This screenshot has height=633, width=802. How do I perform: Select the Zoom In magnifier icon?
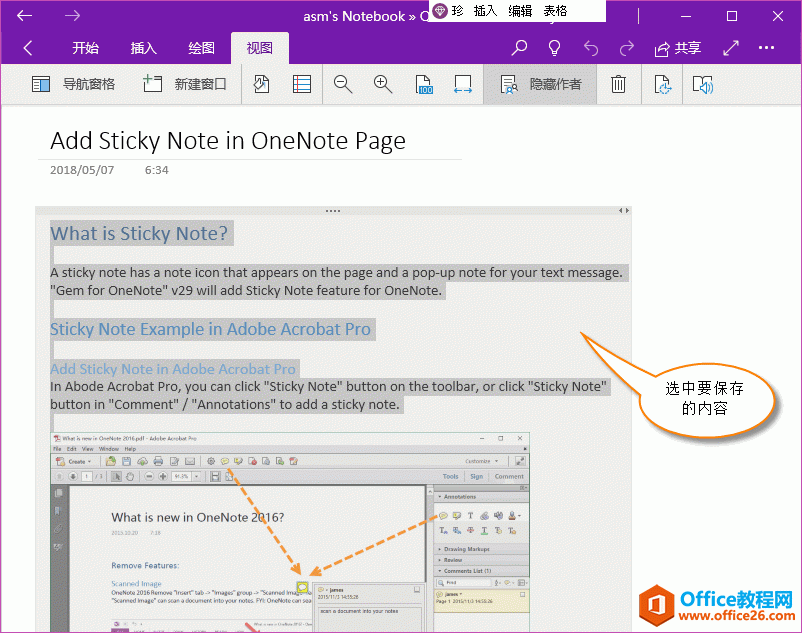[383, 84]
